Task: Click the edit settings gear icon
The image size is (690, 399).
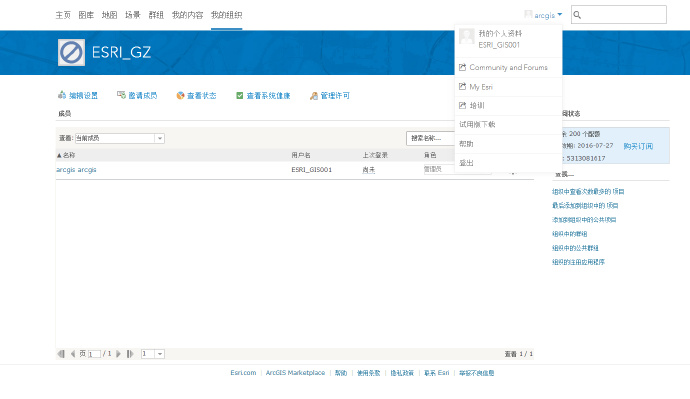Action: coord(62,95)
